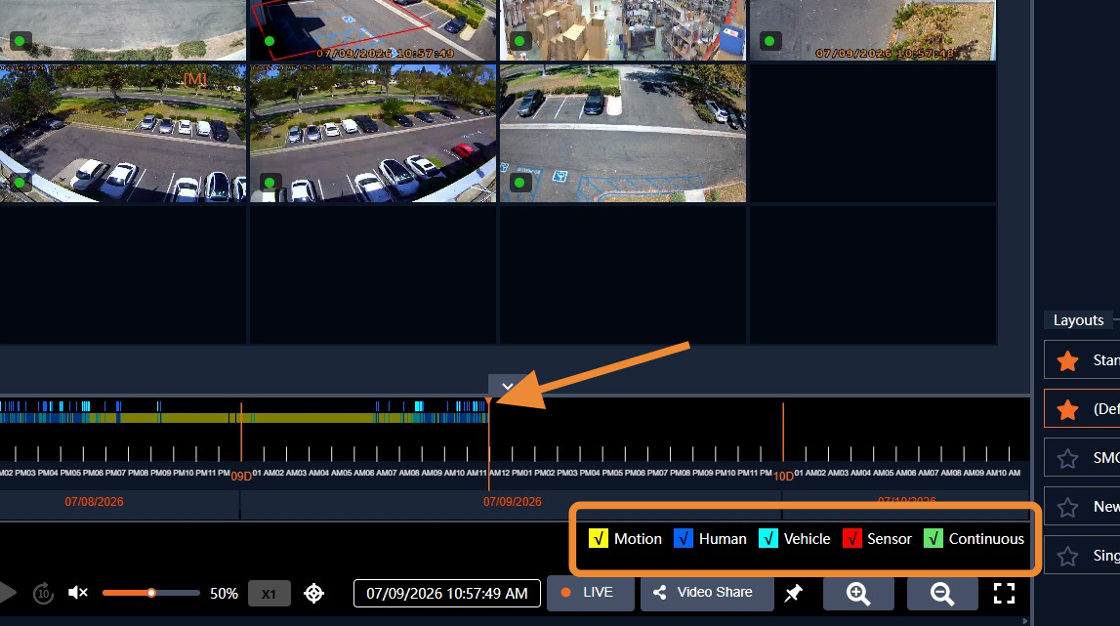Click the green status indicator on [M] camera
The image size is (1120, 626).
click(x=20, y=182)
